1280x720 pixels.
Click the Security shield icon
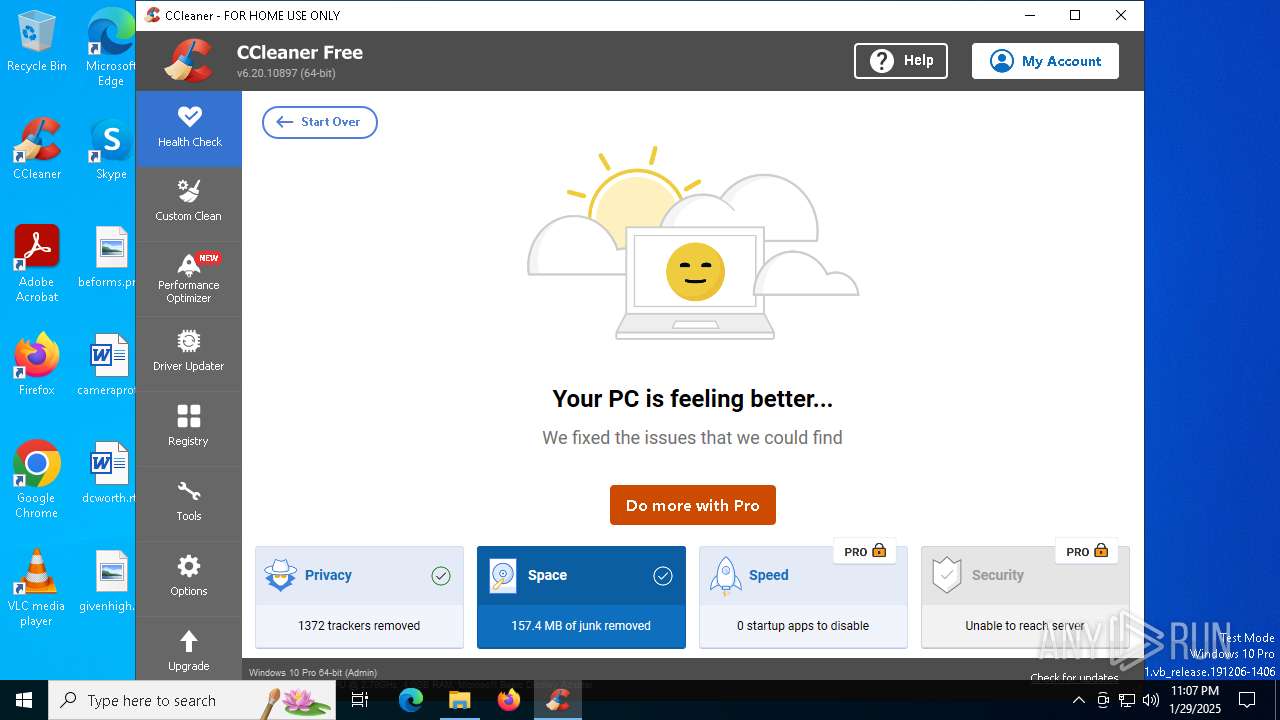click(946, 576)
